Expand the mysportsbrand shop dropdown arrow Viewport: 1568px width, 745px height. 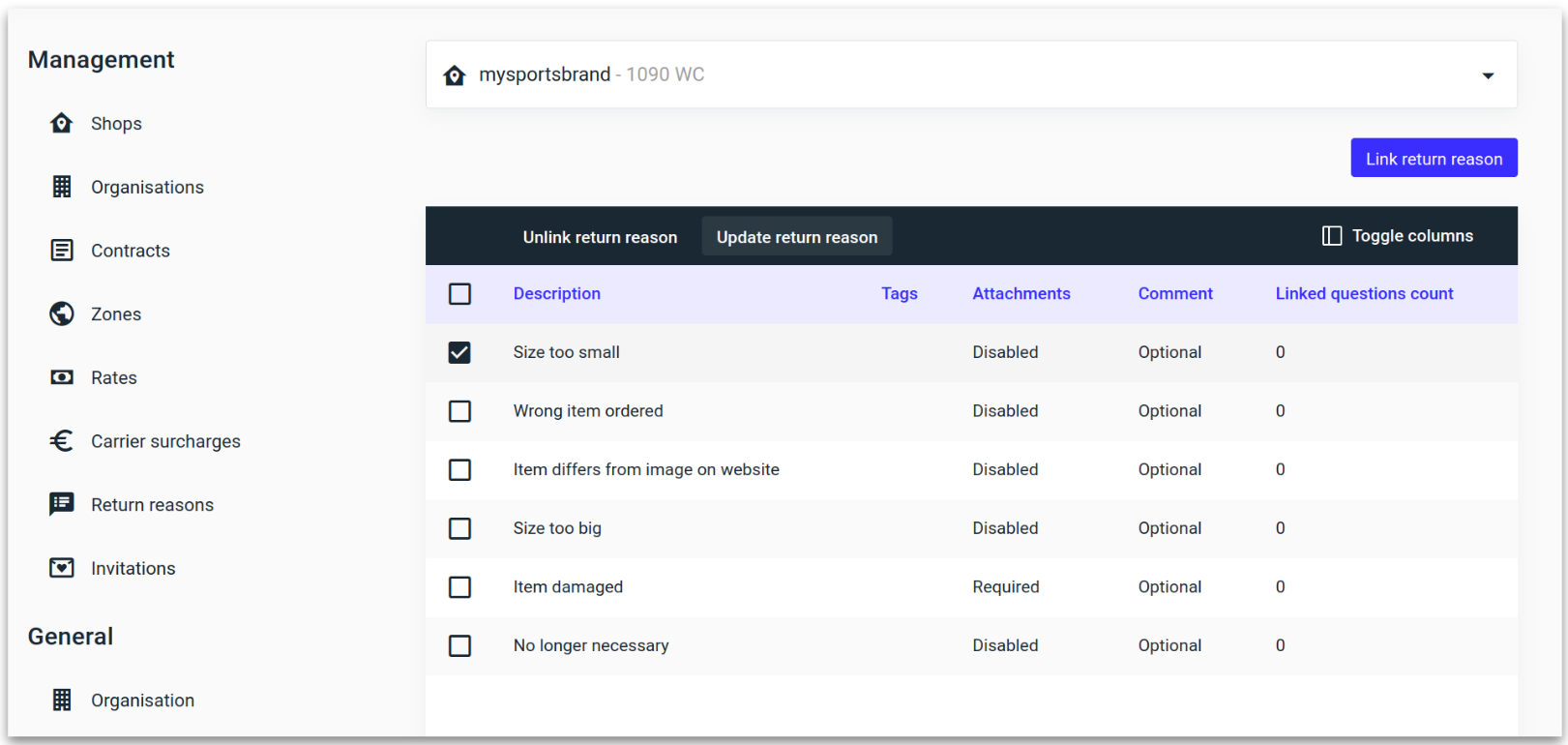pos(1488,75)
